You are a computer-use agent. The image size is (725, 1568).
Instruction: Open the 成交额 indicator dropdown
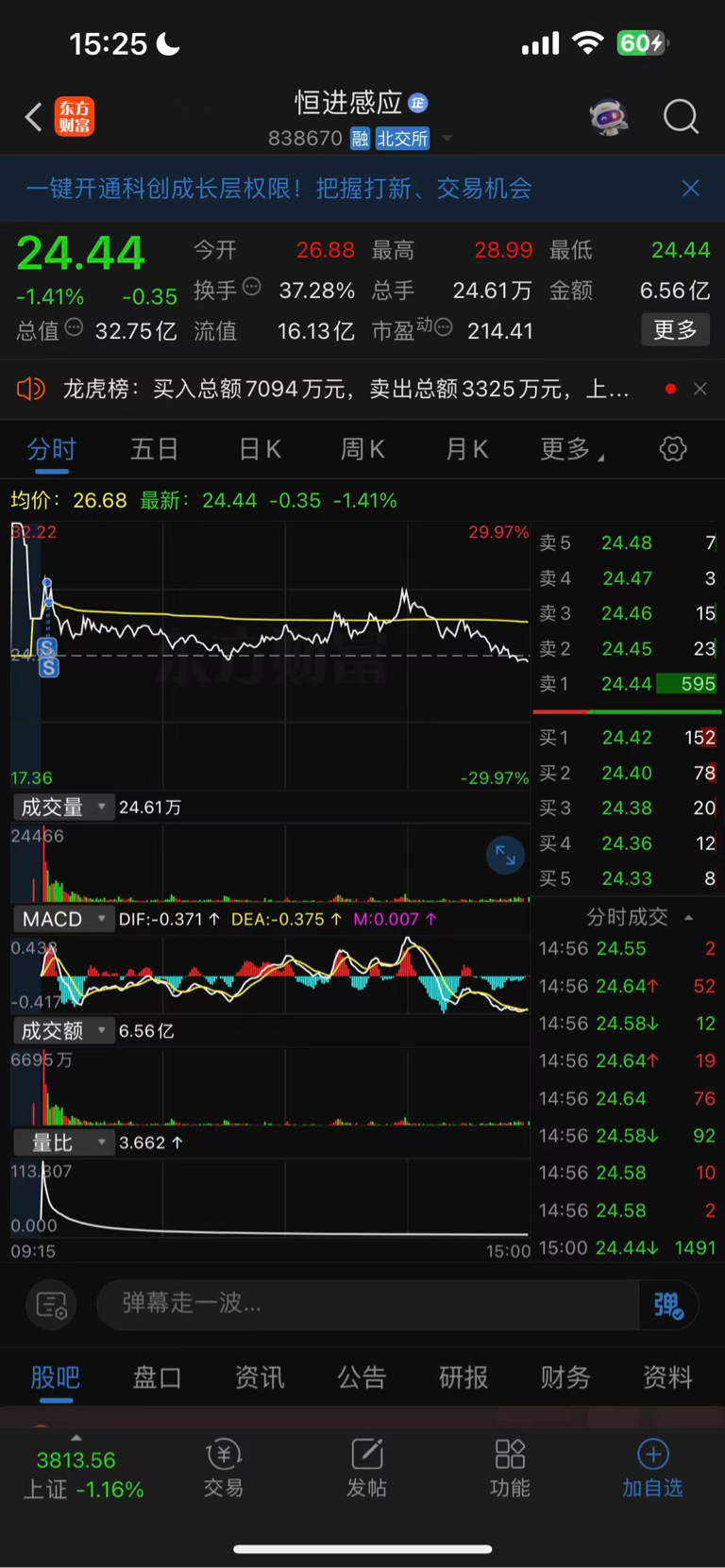[63, 1031]
